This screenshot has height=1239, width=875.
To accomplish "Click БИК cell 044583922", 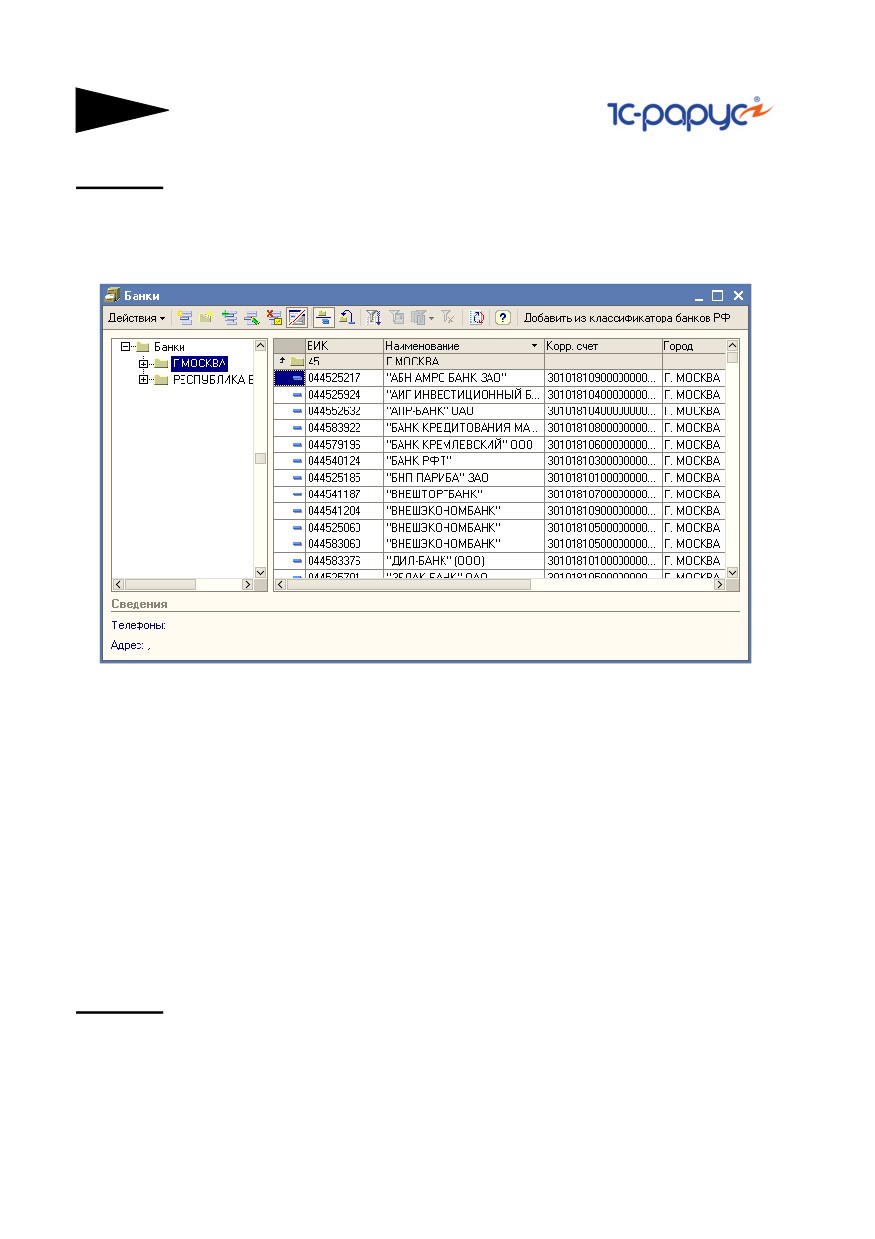I will point(344,428).
